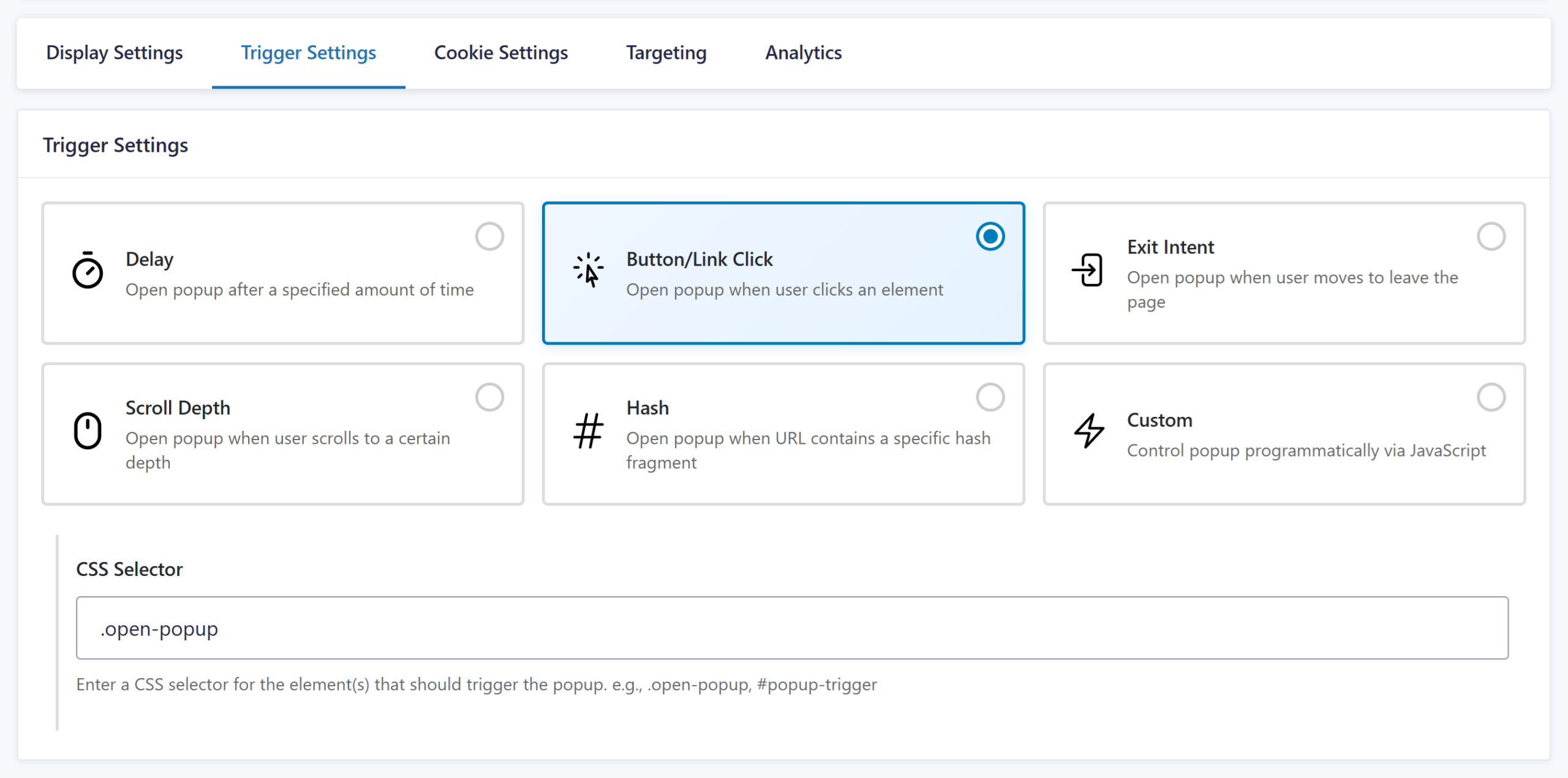
Task: Select the Hash trigger radio button
Action: pyautogui.click(x=990, y=397)
